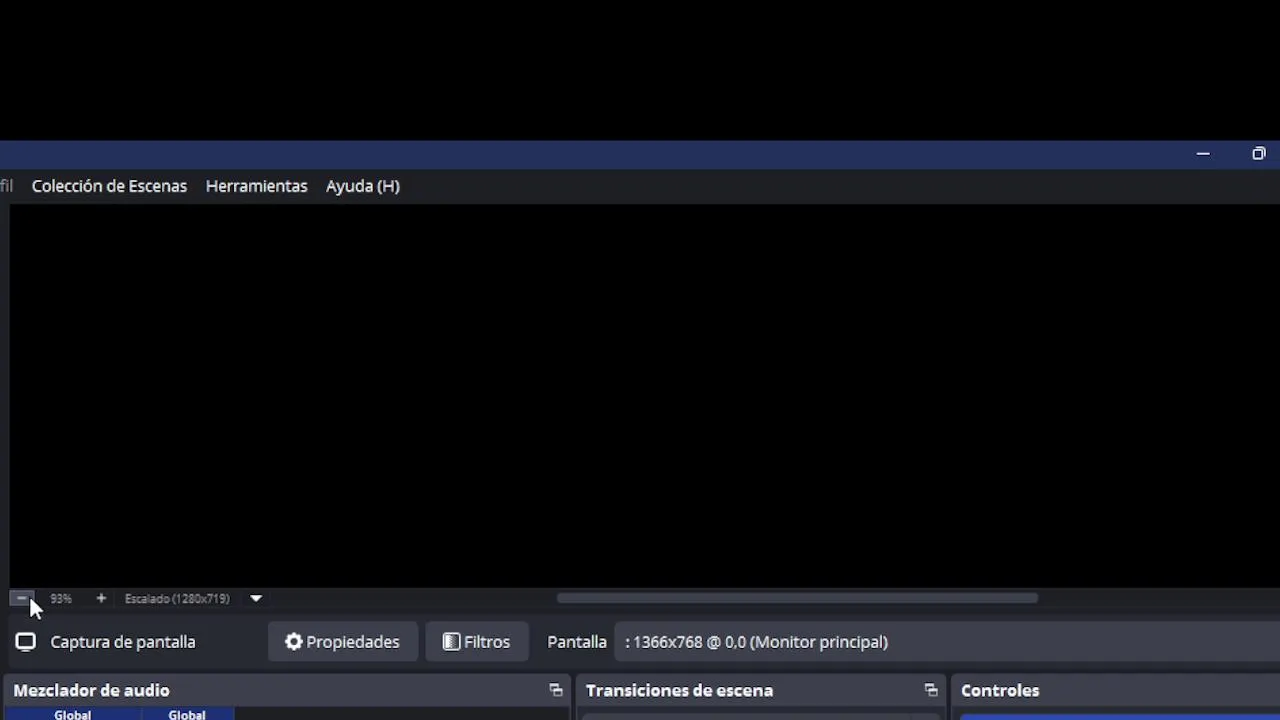1280x720 pixels.
Task: Select the Pantalla monitor combo box
Action: coord(947,642)
